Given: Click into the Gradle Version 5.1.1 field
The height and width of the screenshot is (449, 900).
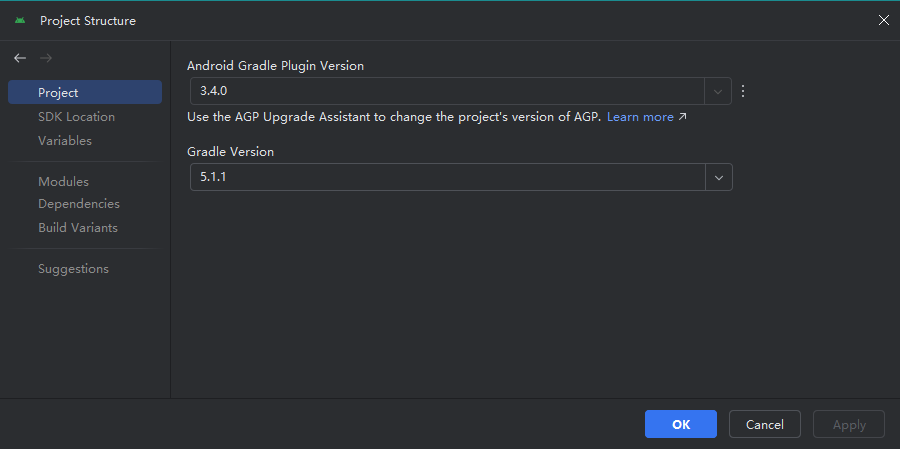Looking at the screenshot, I should click(440, 177).
